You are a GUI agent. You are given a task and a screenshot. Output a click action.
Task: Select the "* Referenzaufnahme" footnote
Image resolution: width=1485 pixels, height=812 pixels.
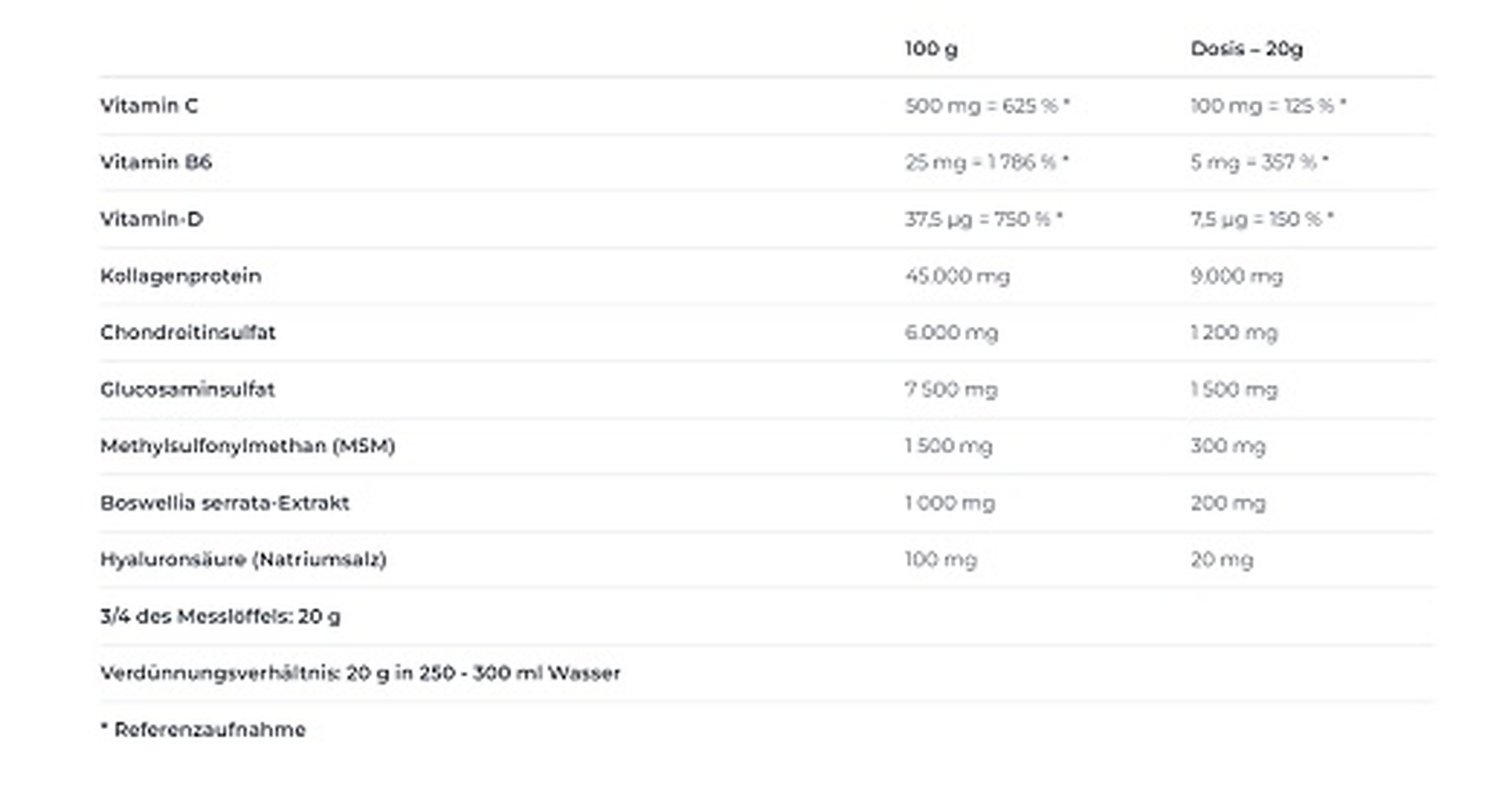pyautogui.click(x=203, y=729)
